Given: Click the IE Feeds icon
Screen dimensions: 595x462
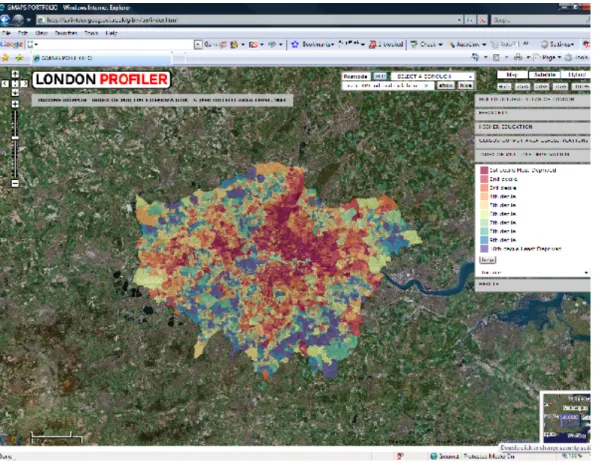Looking at the screenshot, I should click(x=496, y=57).
